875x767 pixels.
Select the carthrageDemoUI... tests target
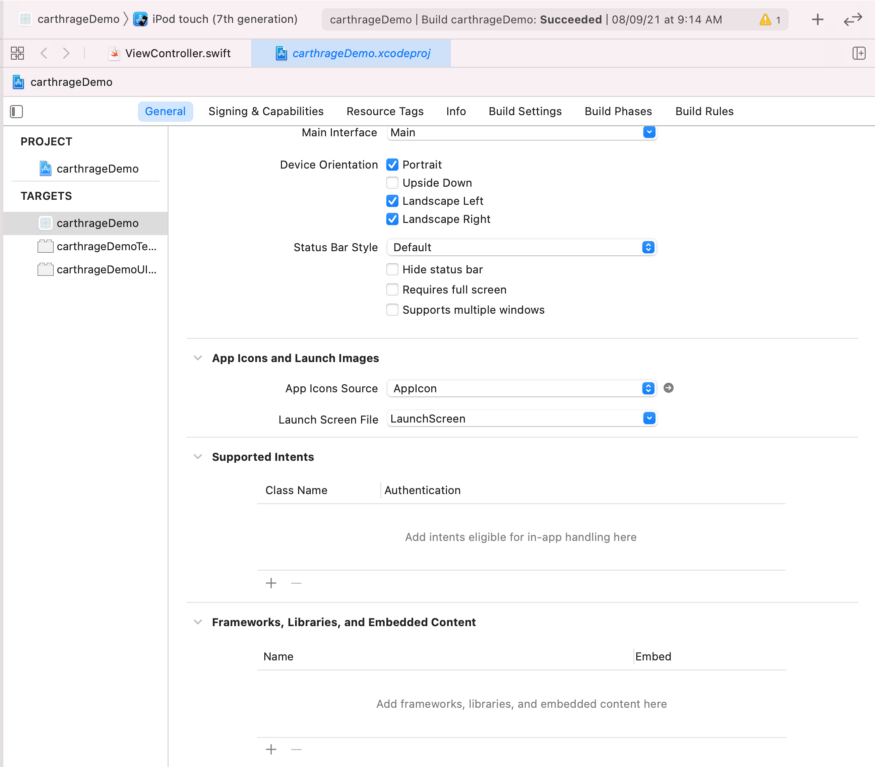[x=97, y=270]
